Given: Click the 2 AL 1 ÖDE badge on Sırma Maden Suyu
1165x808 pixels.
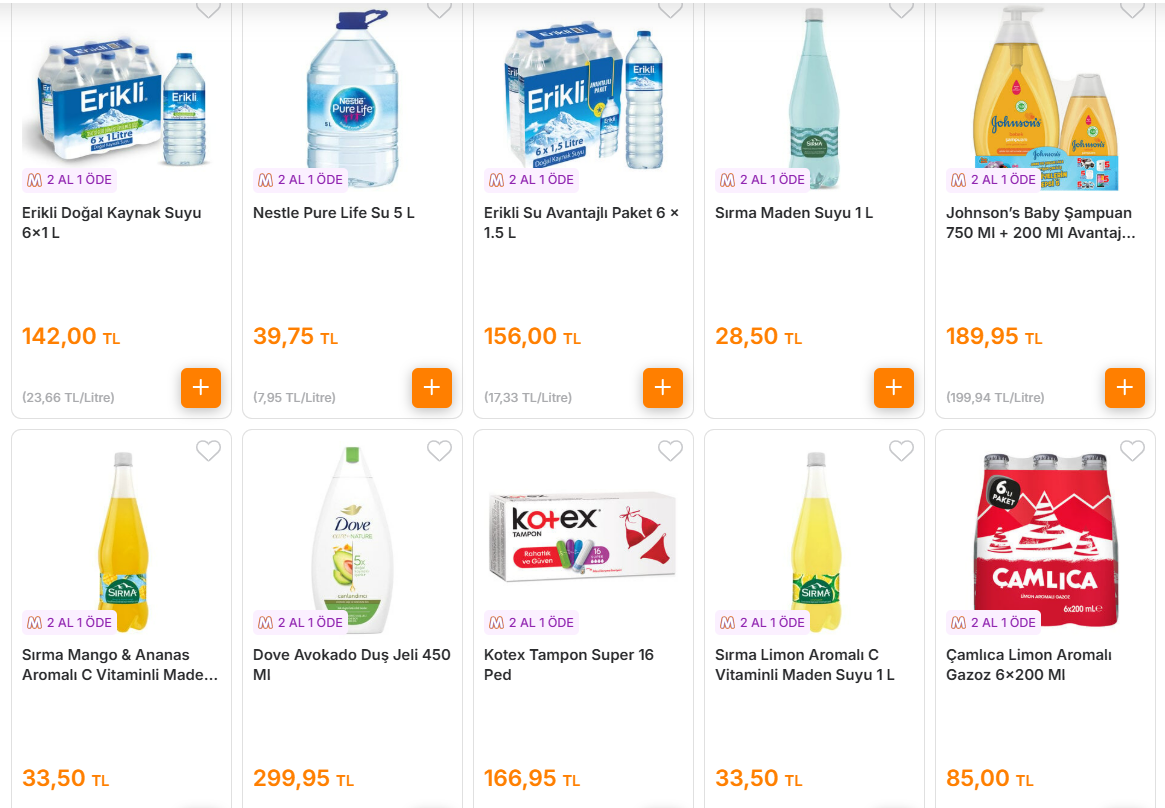Looking at the screenshot, I should point(764,180).
